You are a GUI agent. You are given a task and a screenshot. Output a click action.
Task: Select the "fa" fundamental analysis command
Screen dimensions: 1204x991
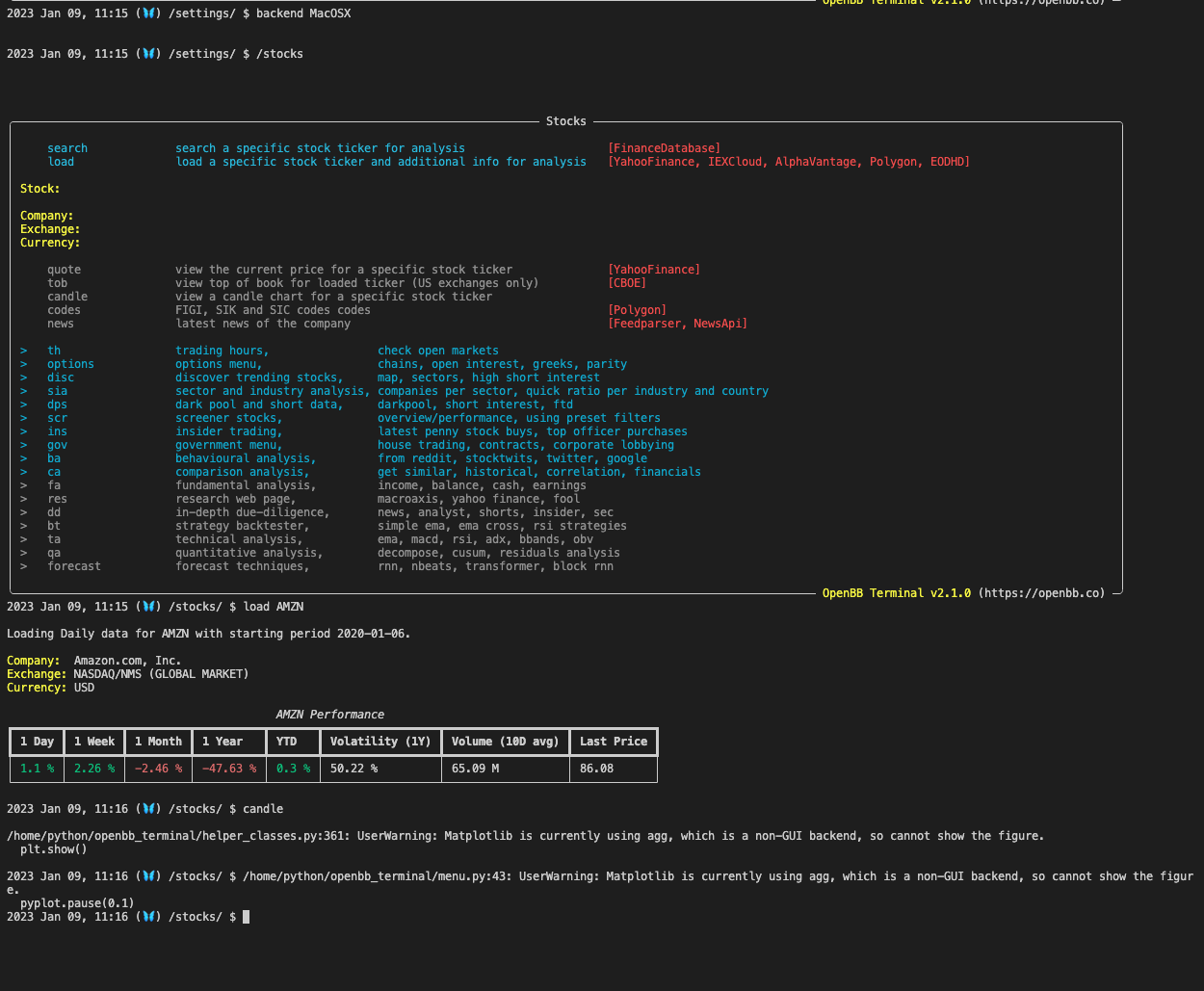click(54, 485)
